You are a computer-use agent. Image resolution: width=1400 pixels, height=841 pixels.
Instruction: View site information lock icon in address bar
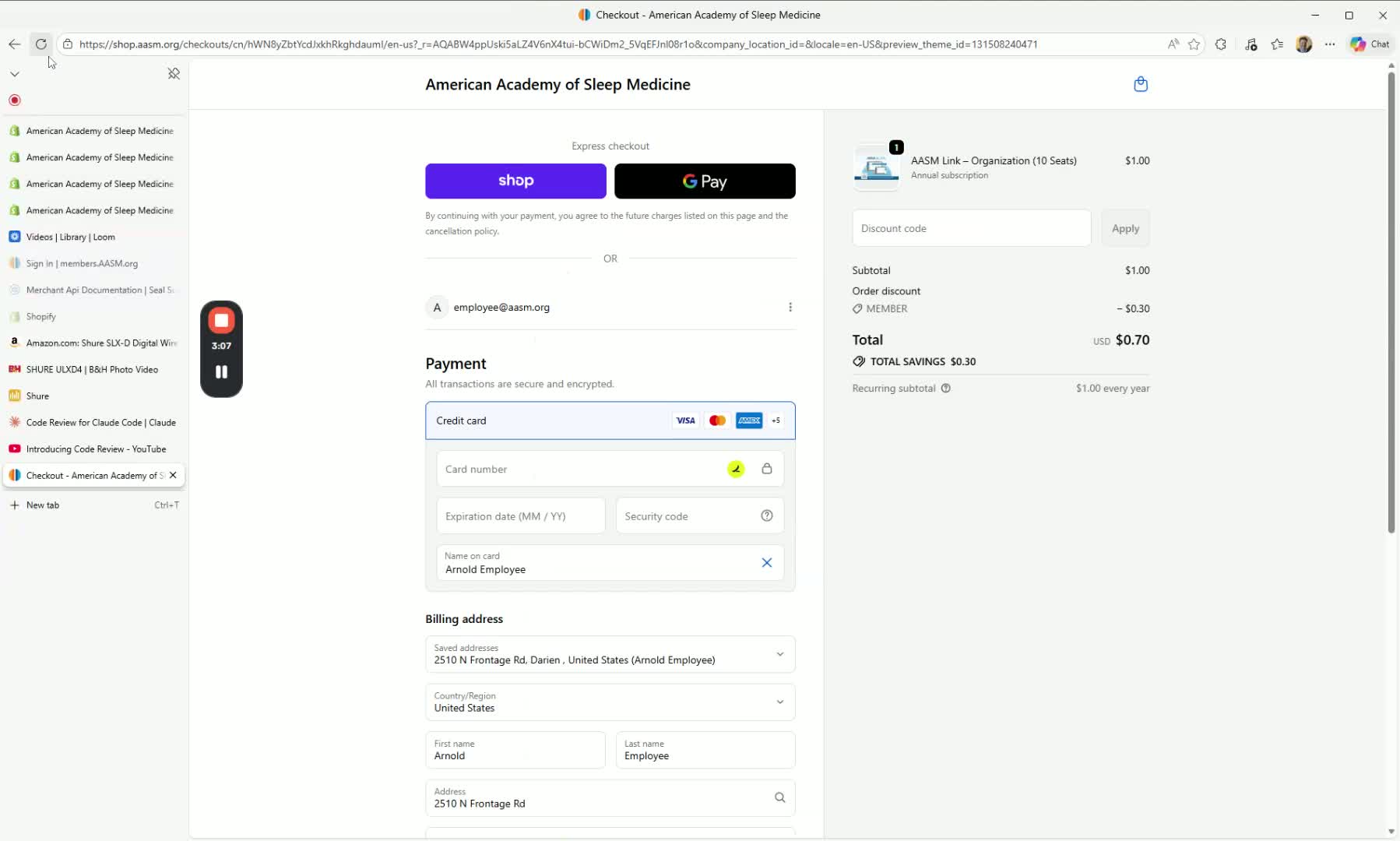coord(68,44)
